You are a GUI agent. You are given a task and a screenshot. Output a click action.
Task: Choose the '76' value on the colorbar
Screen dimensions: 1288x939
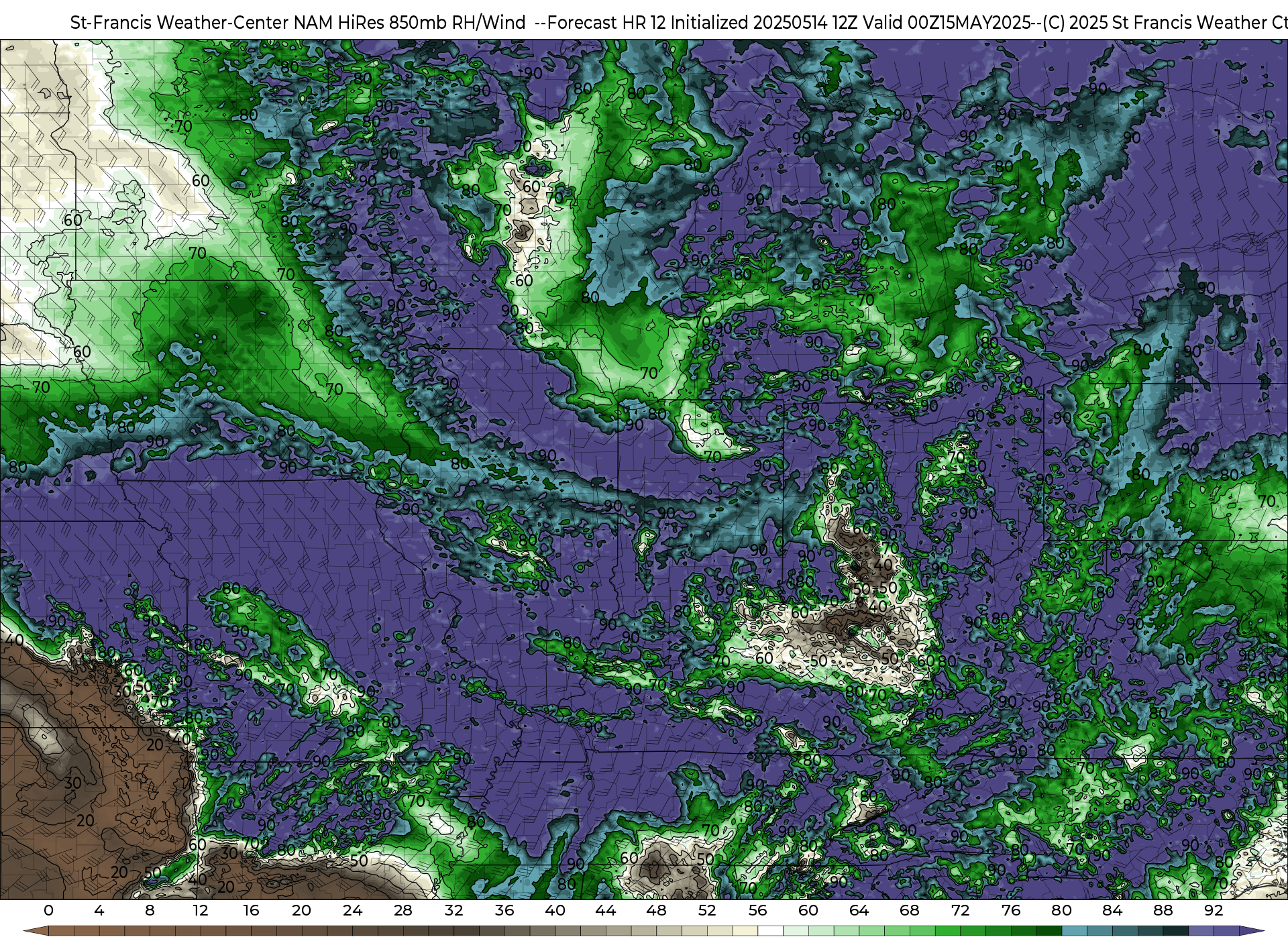[1011, 910]
